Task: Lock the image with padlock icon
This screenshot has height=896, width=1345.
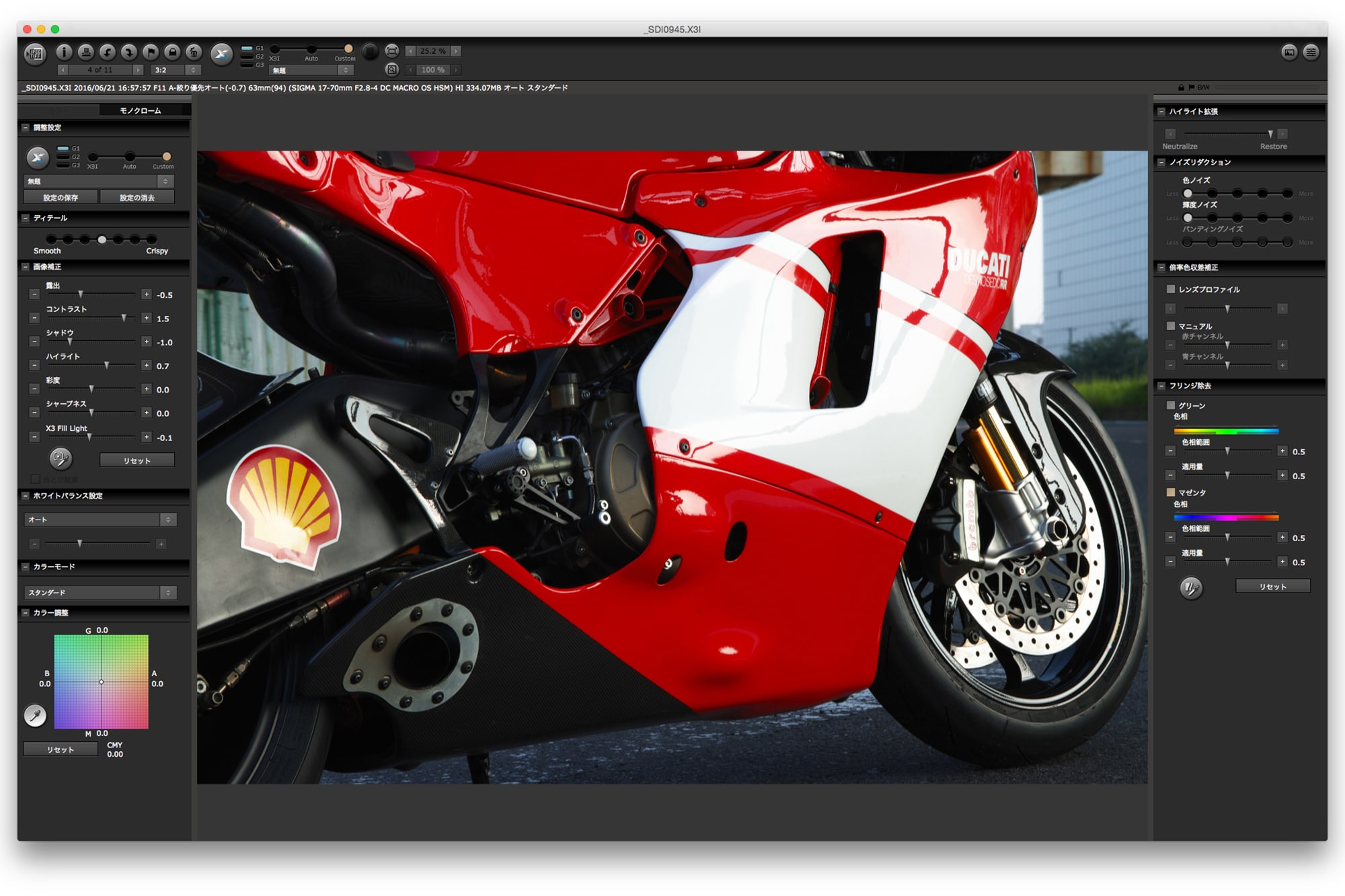Action: (x=172, y=52)
